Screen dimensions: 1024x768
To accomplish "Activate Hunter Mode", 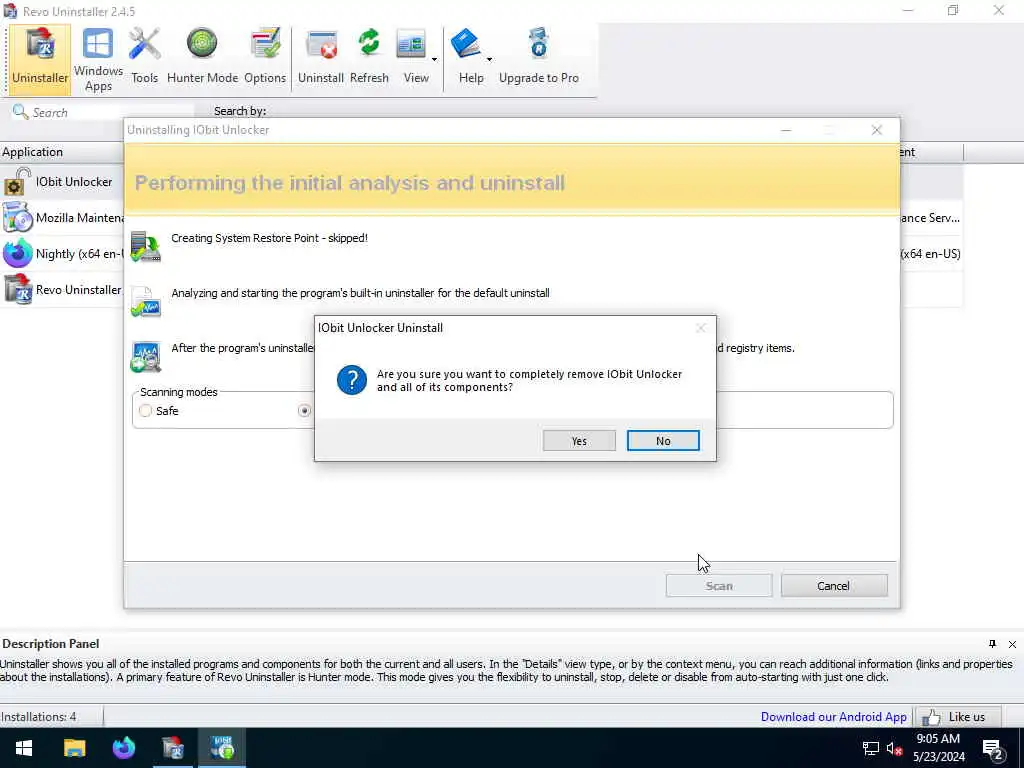I will (202, 59).
